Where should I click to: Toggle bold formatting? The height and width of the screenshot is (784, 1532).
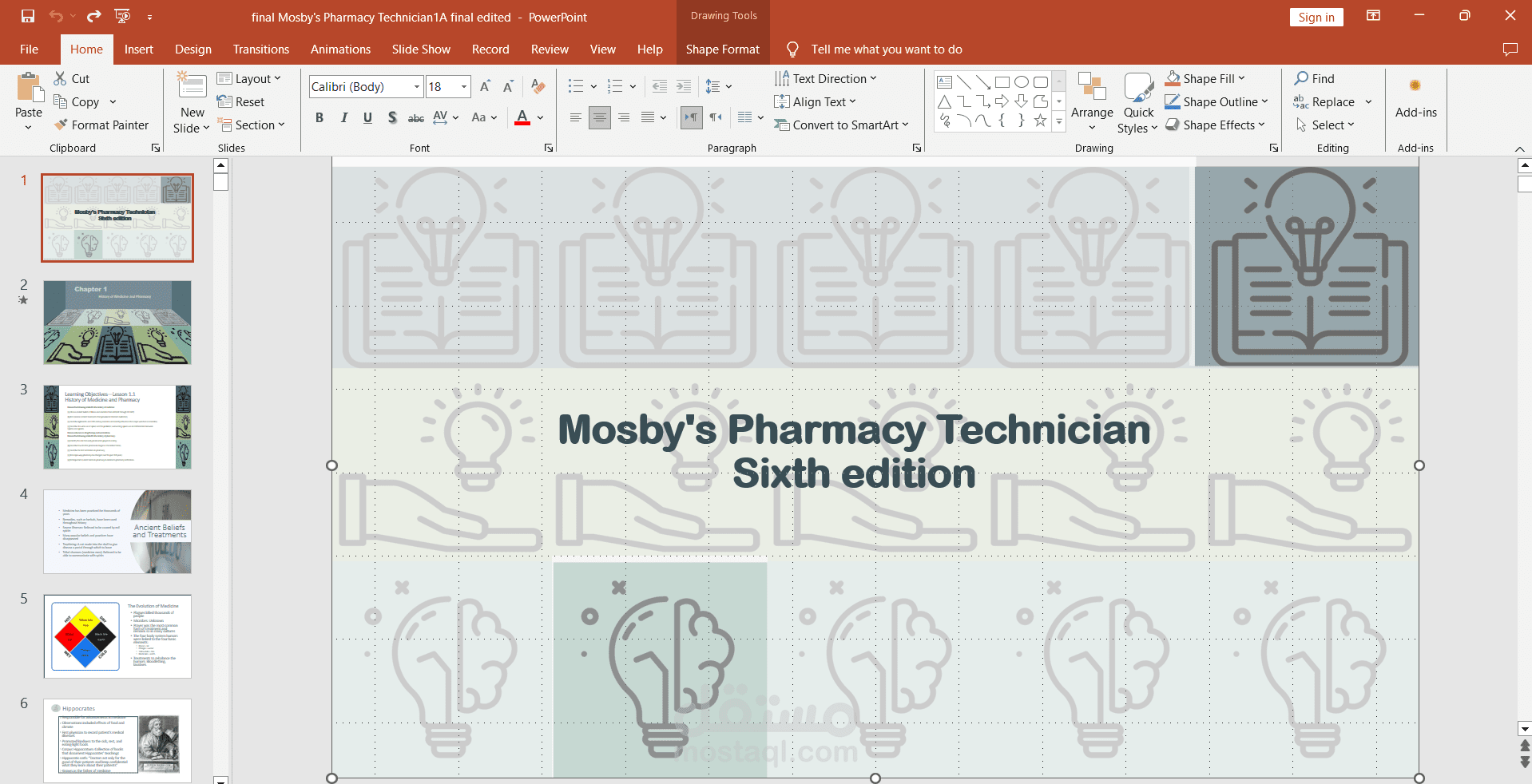pyautogui.click(x=319, y=117)
